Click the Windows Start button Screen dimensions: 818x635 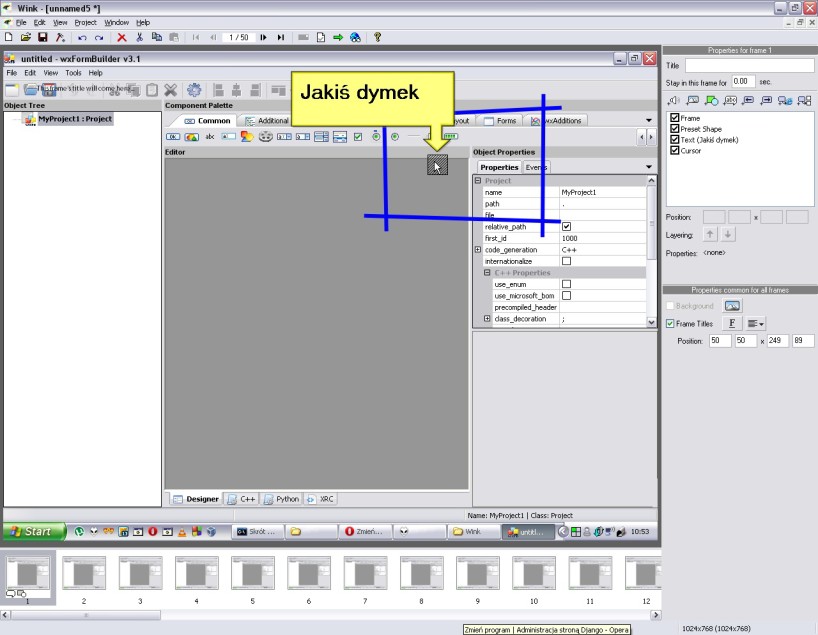click(34, 531)
